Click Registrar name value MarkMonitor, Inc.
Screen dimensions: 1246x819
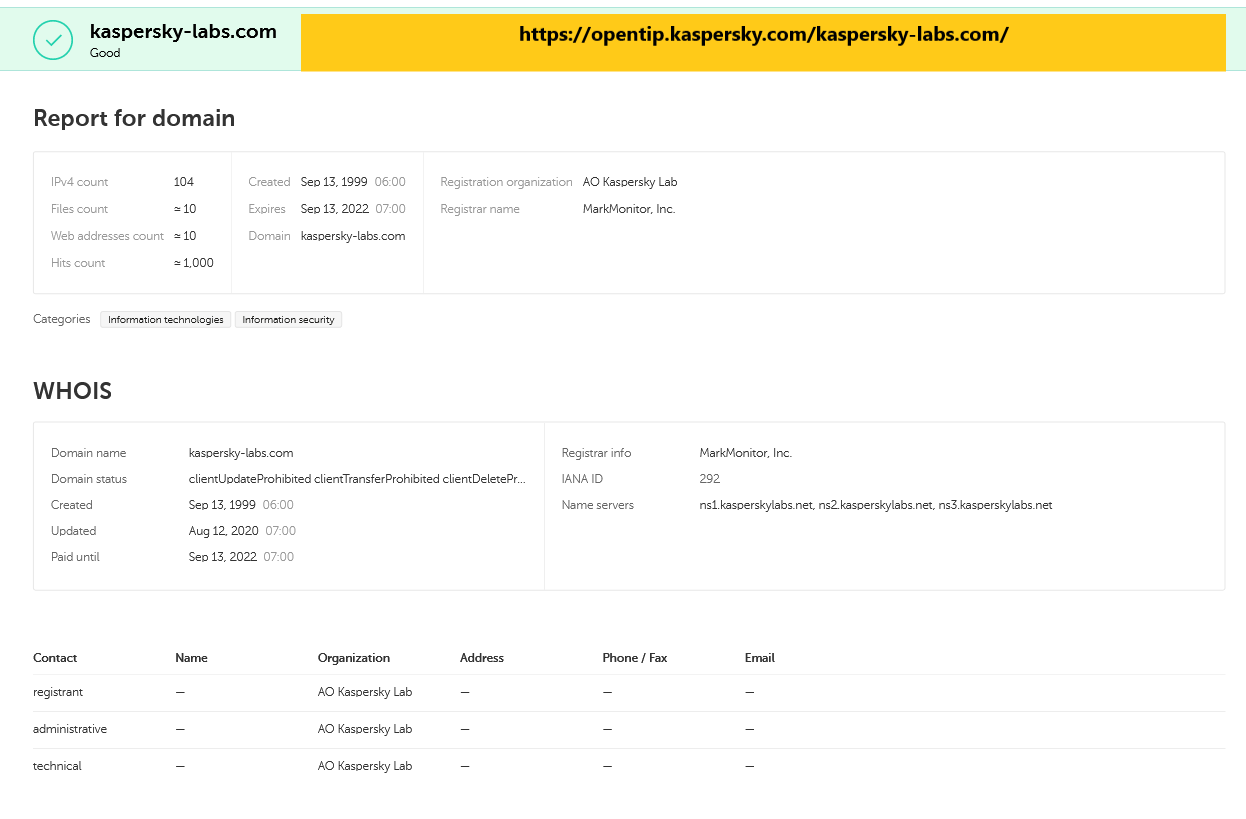629,209
